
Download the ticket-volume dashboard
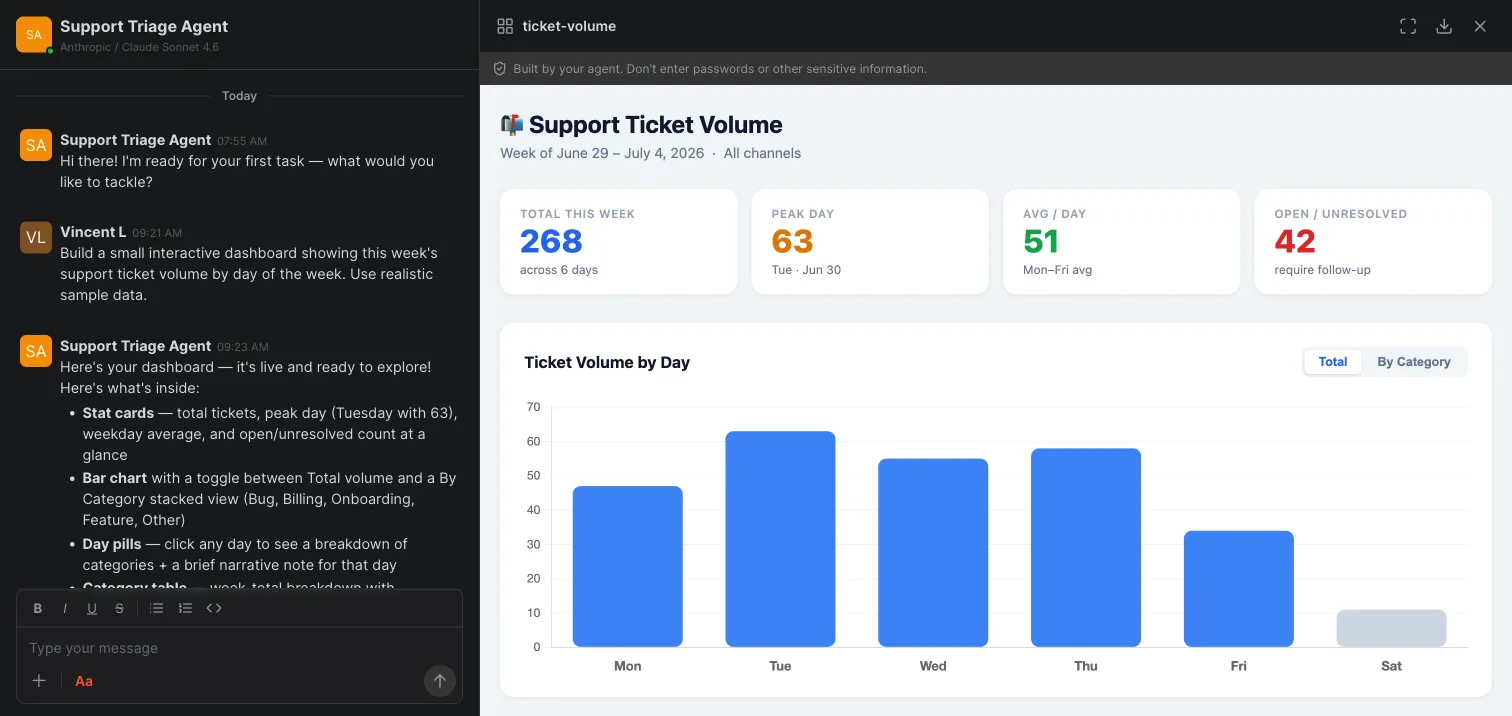coord(1444,26)
